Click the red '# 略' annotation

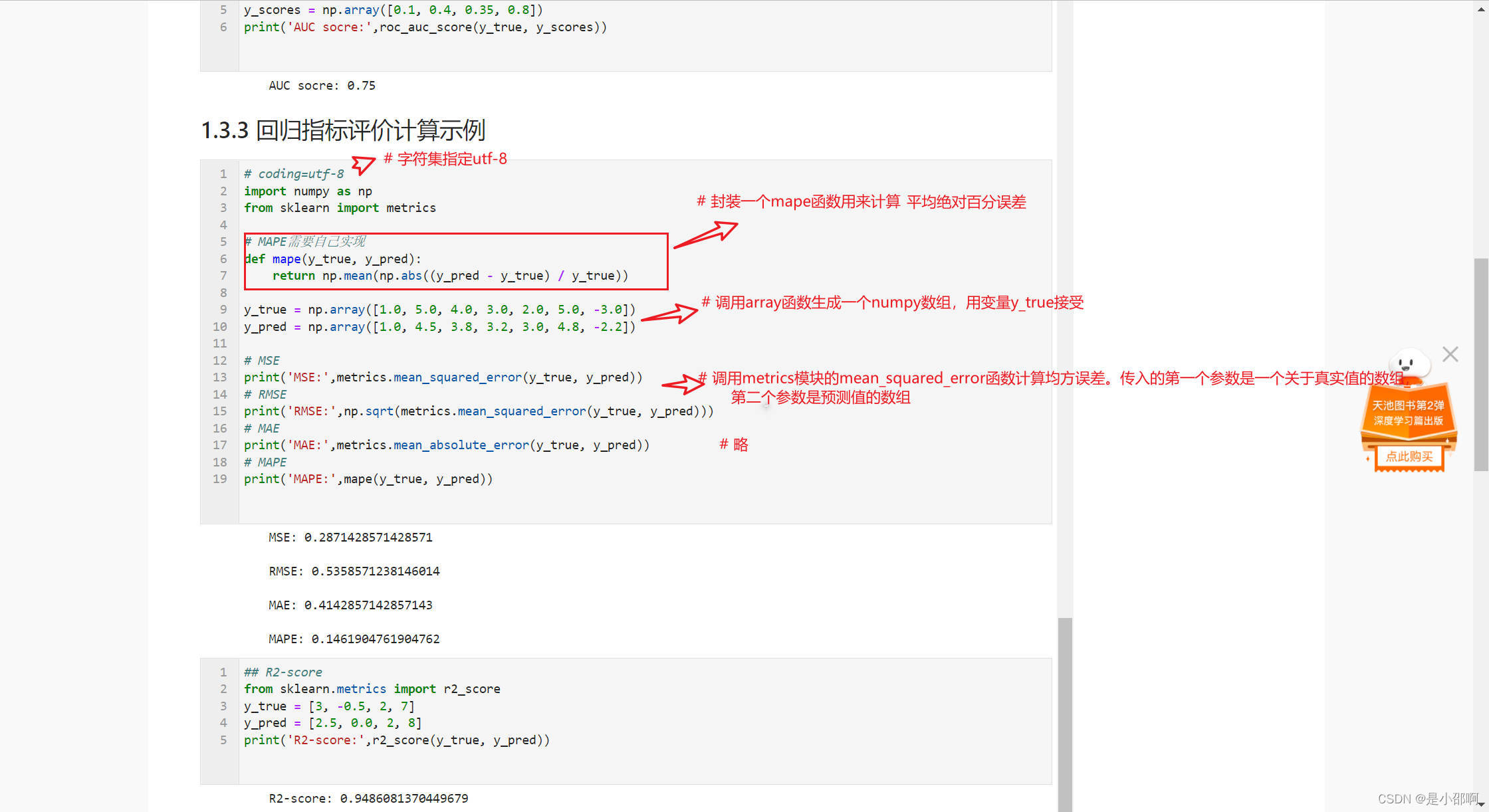click(734, 445)
